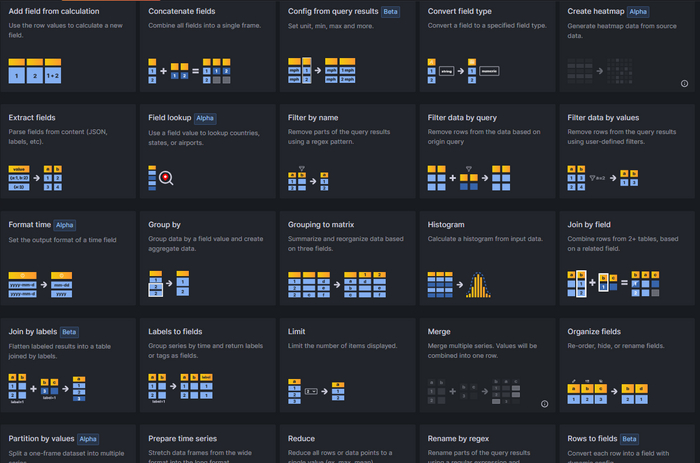Click the Filter data by query illustration

click(469, 178)
